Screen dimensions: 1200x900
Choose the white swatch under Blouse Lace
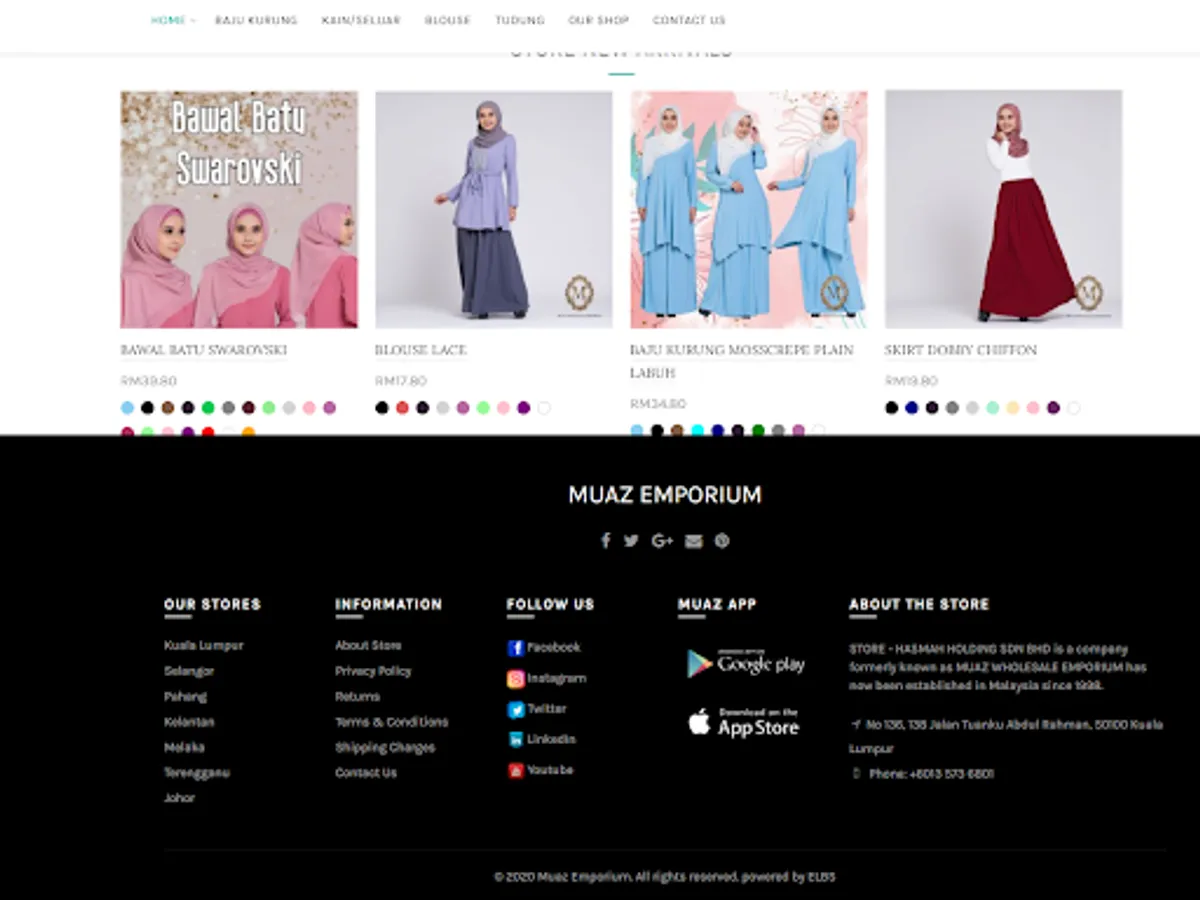544,408
